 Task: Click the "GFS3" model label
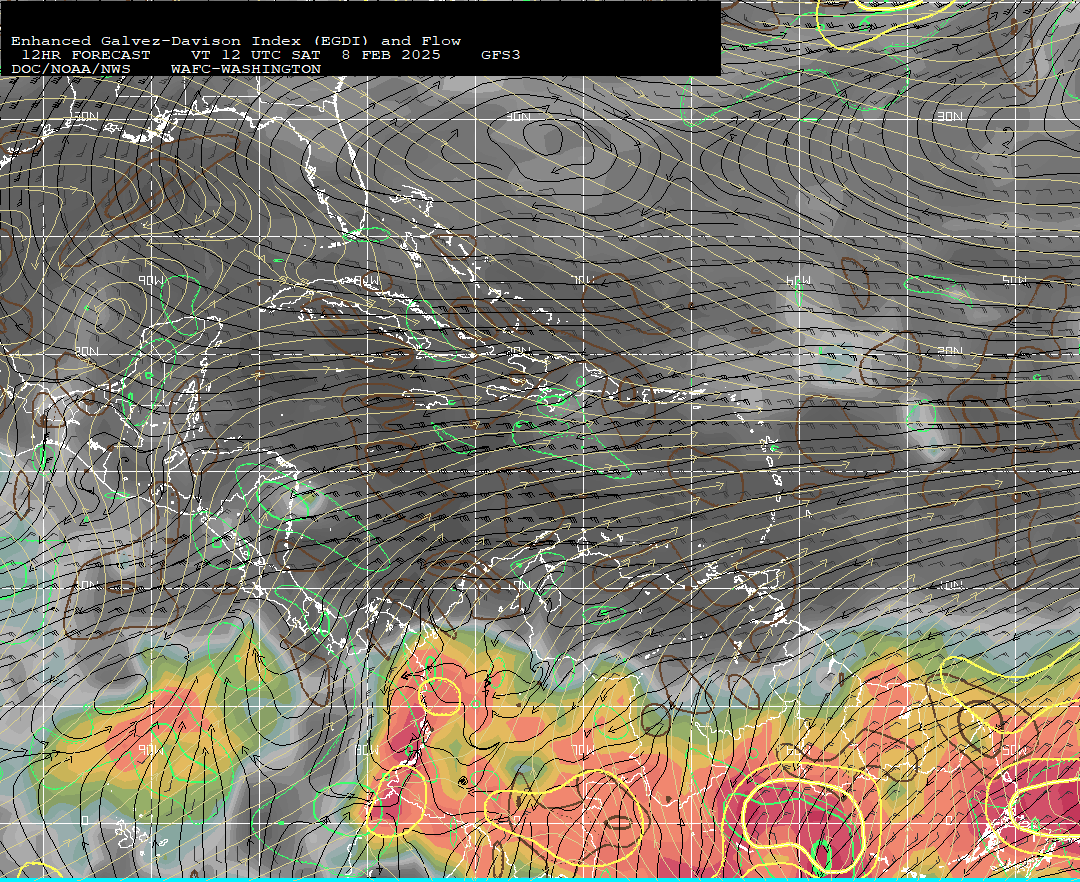(x=501, y=55)
